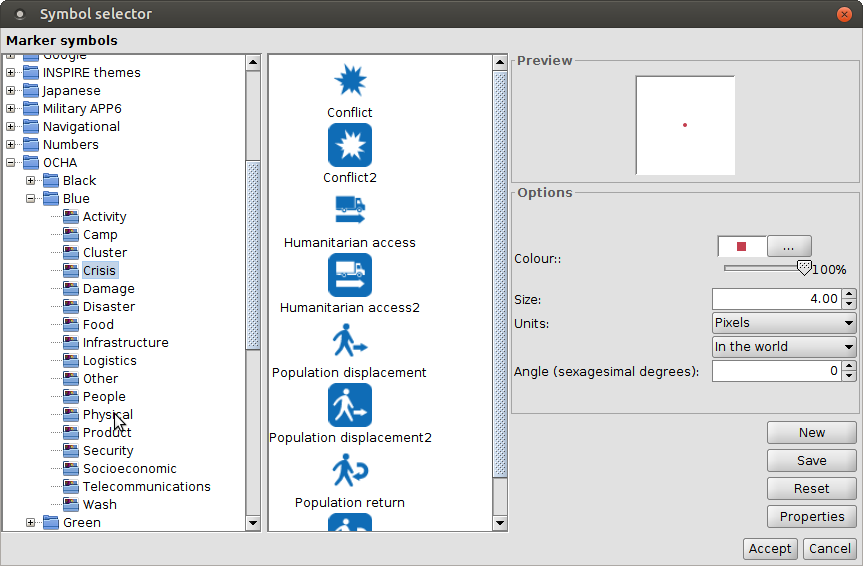Collapse the OCHA folder
The height and width of the screenshot is (566, 863).
point(11,162)
